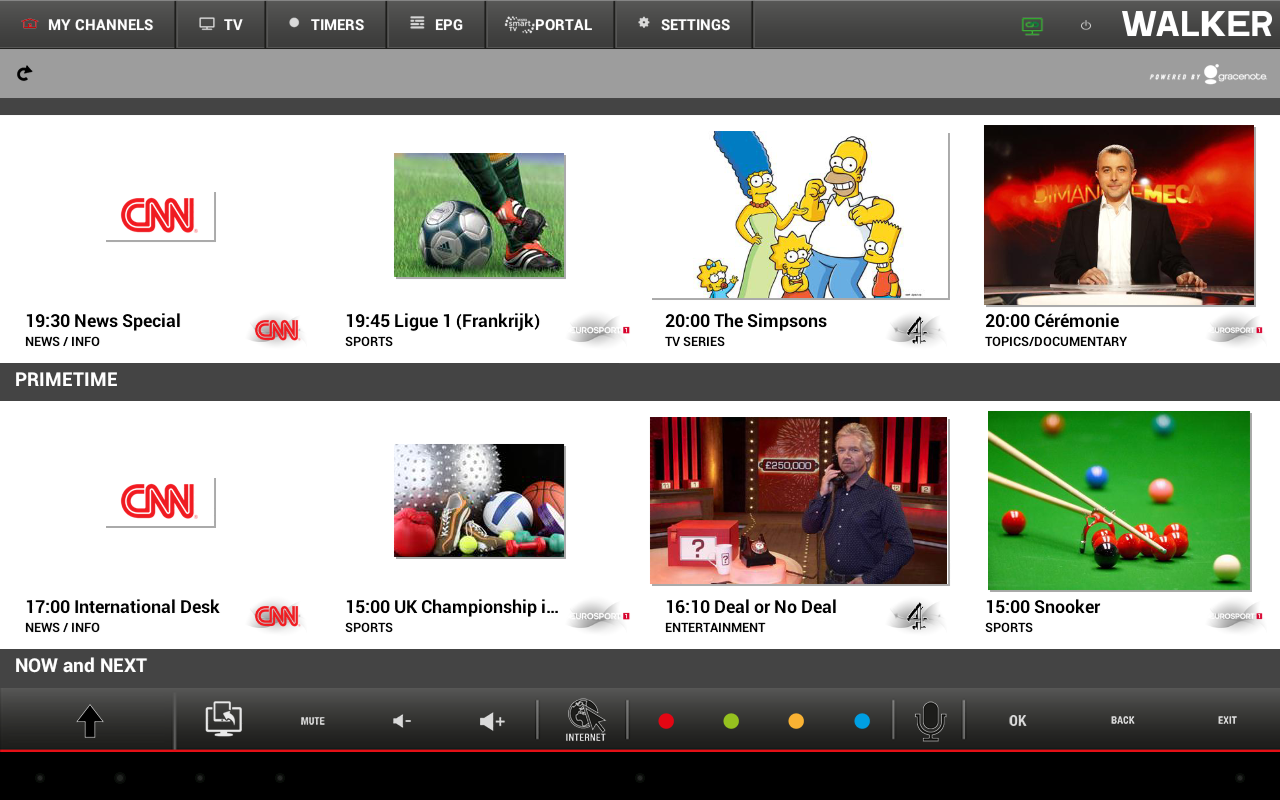Click the refresh arrow icon
This screenshot has height=800, width=1280.
tap(25, 73)
